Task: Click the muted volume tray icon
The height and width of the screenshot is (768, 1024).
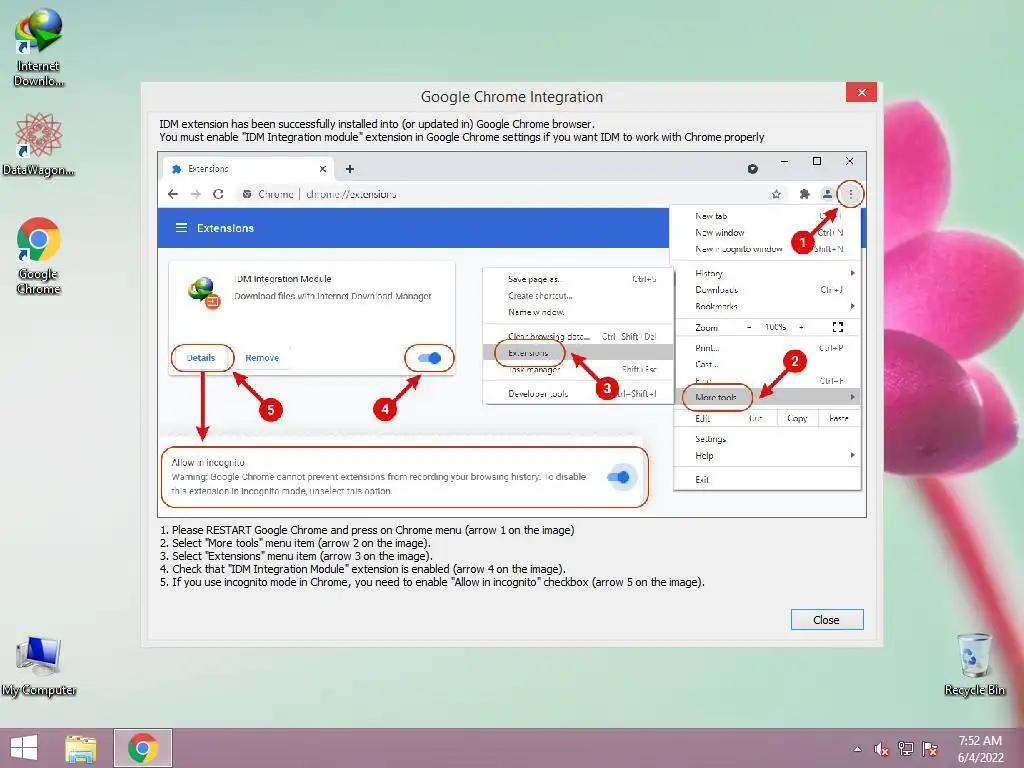Action: coord(882,749)
